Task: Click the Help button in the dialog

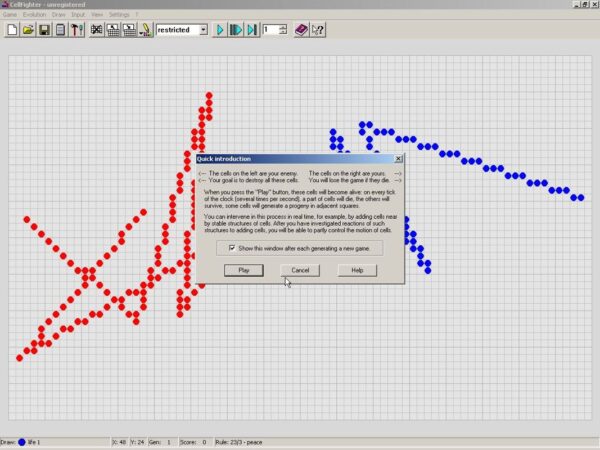Action: (x=356, y=270)
